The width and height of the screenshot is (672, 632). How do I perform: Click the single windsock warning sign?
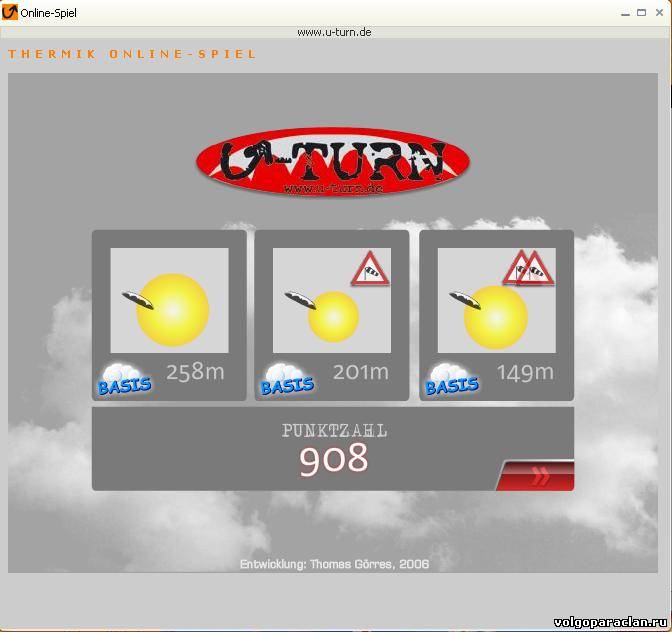370,269
